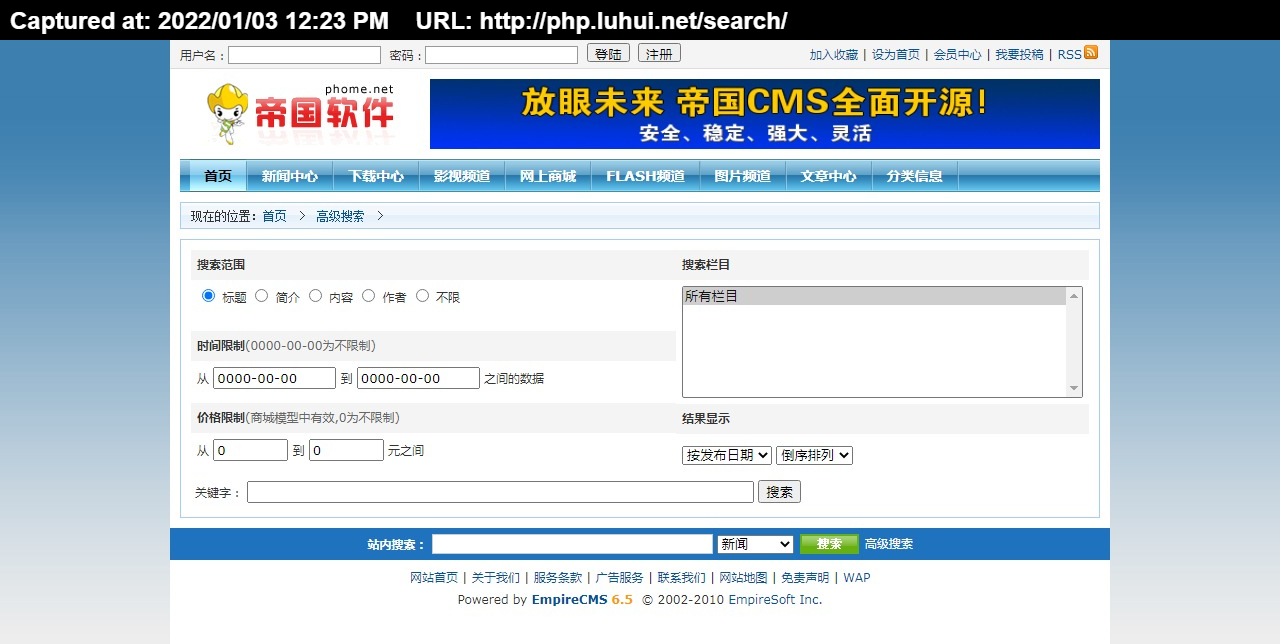Open the 倒序排列 order dropdown
Image resolution: width=1280 pixels, height=644 pixels.
coord(814,455)
